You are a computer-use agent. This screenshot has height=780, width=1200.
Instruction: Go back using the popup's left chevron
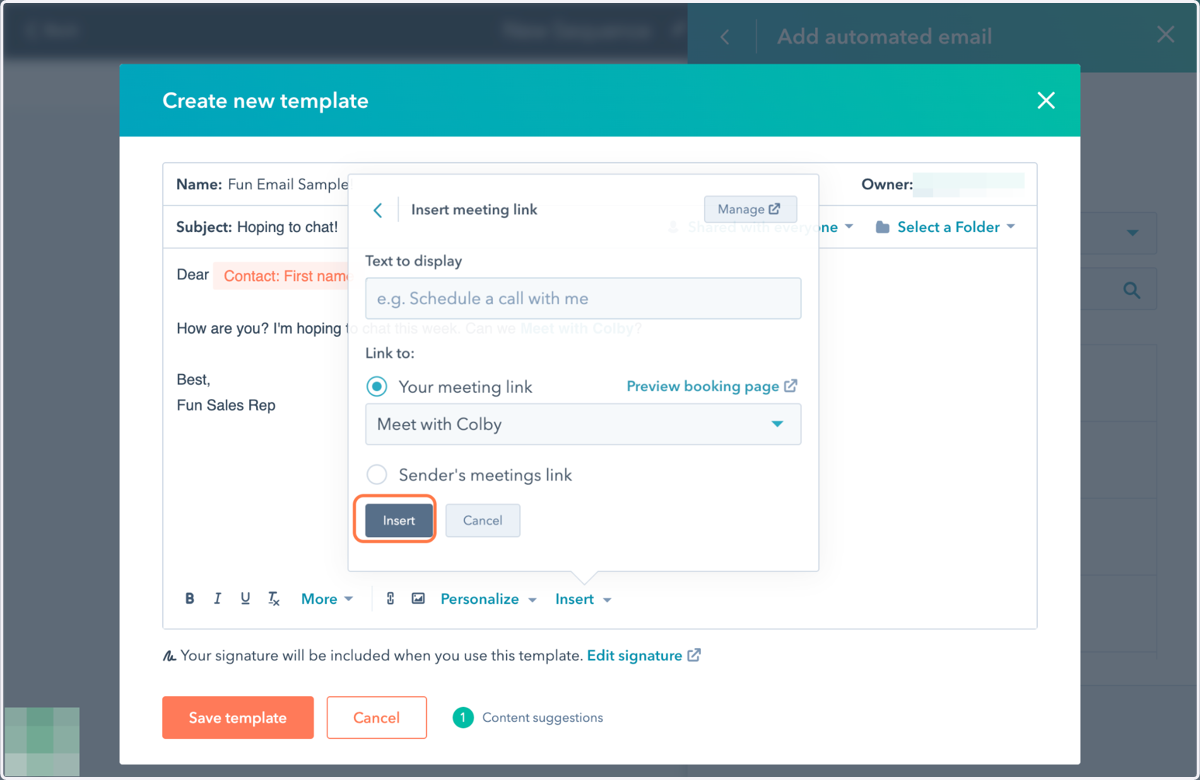[378, 210]
